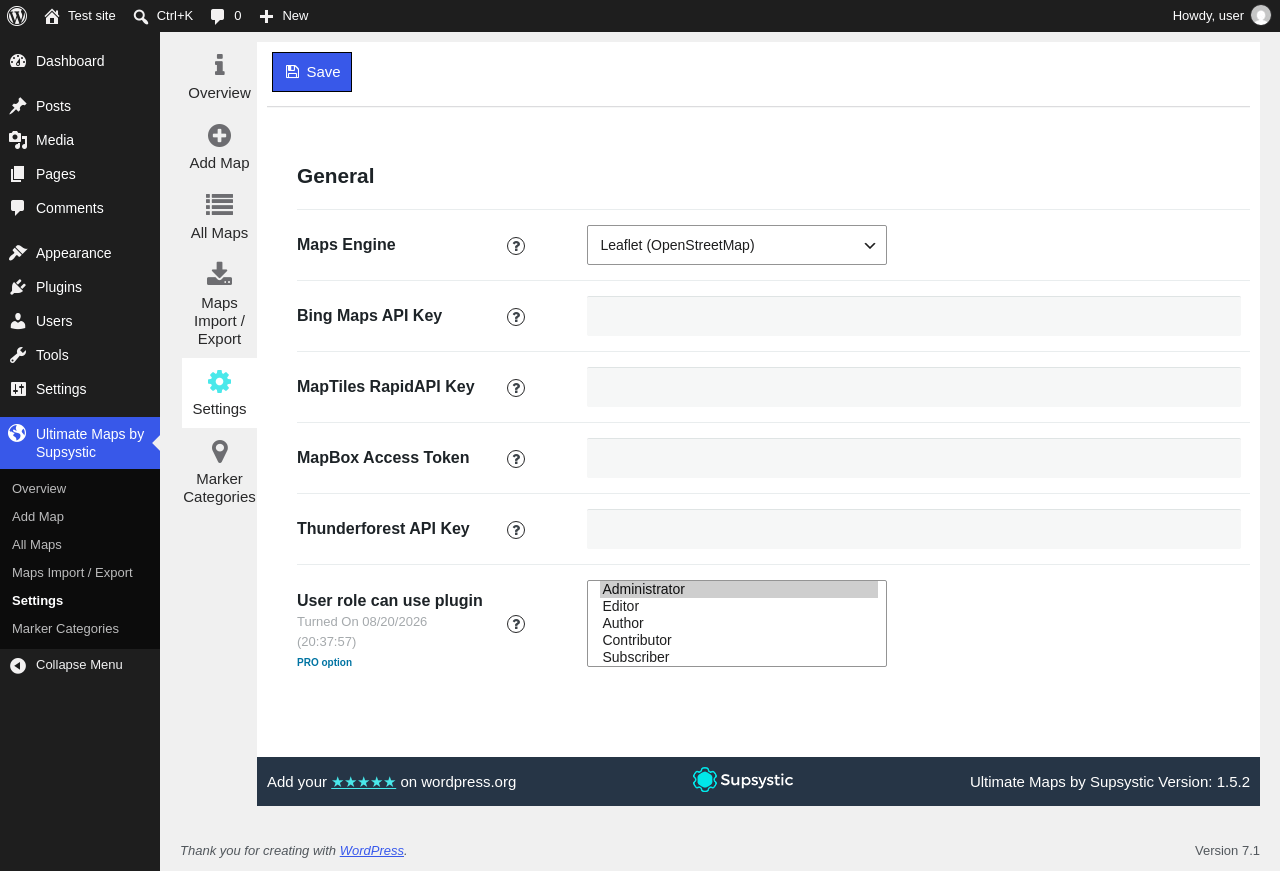Image resolution: width=1280 pixels, height=871 pixels.
Task: Click help icon for Maps Engine
Action: pos(516,246)
